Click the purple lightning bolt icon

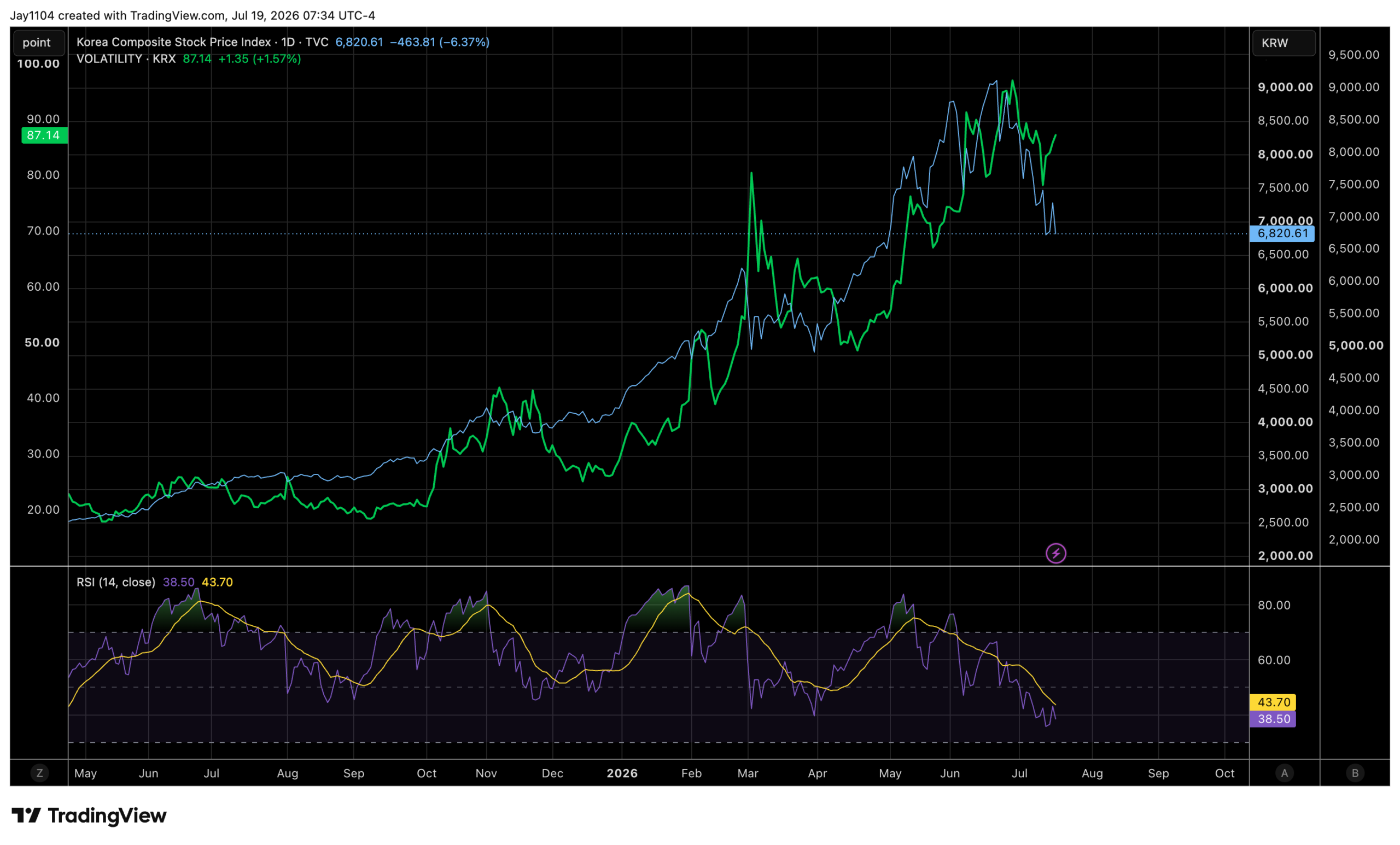point(1055,553)
